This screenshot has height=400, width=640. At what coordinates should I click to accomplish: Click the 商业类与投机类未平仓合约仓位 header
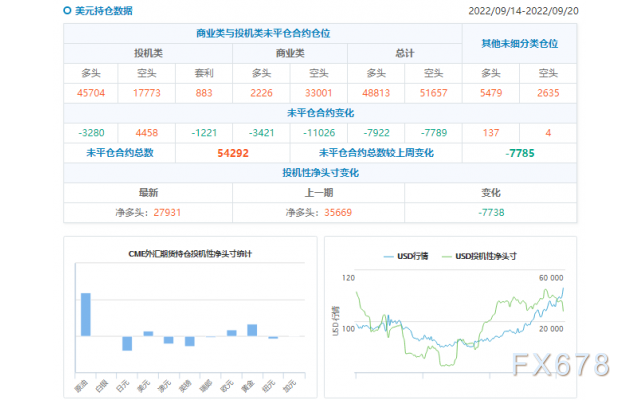263,33
